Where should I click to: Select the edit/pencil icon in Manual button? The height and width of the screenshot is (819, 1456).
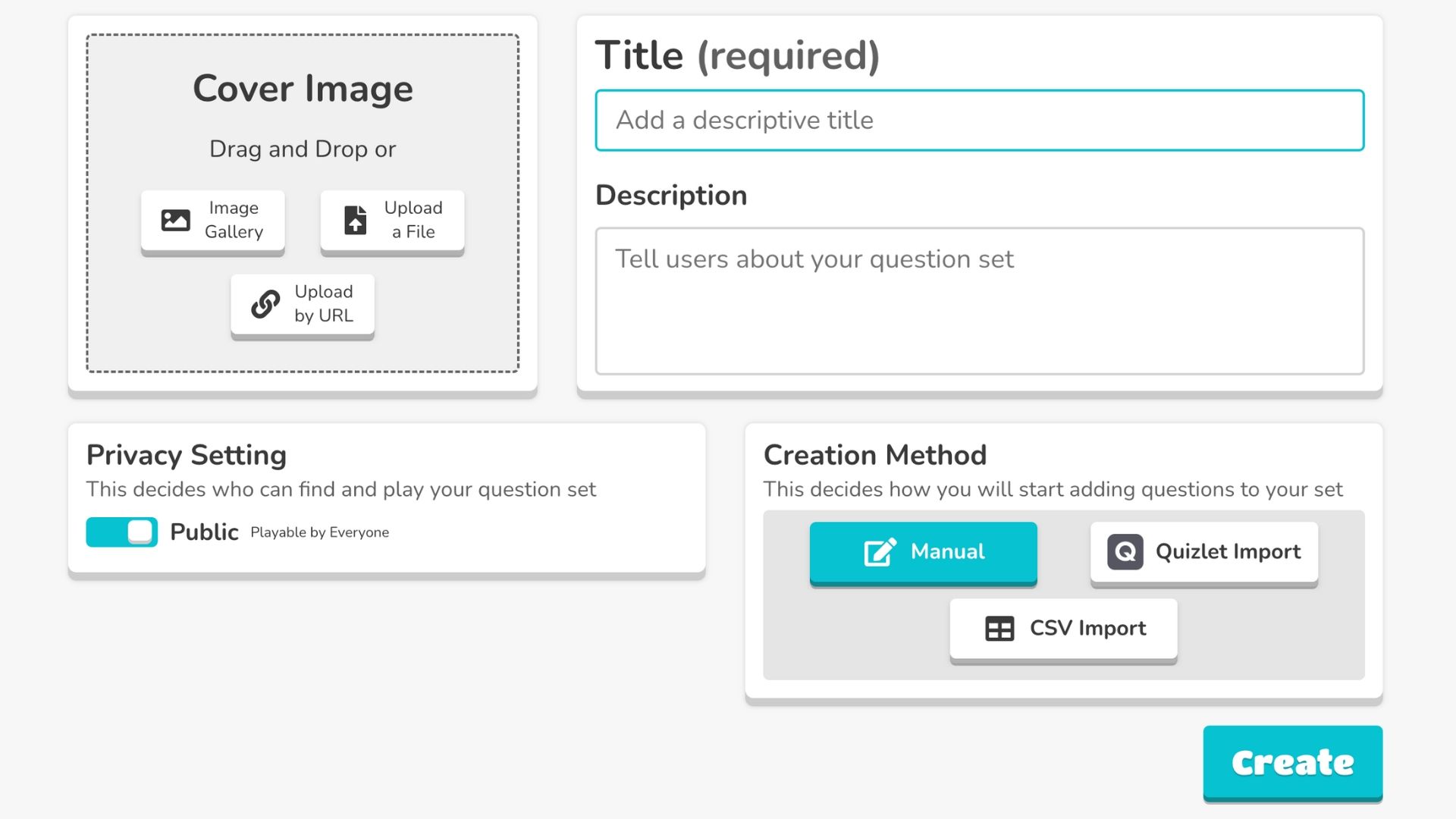point(878,551)
